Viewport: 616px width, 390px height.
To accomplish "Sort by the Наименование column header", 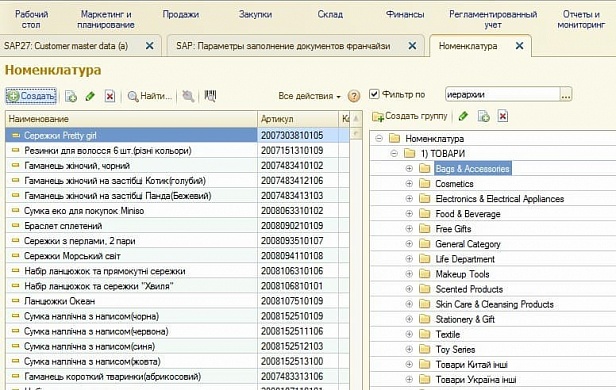I will (x=132, y=119).
